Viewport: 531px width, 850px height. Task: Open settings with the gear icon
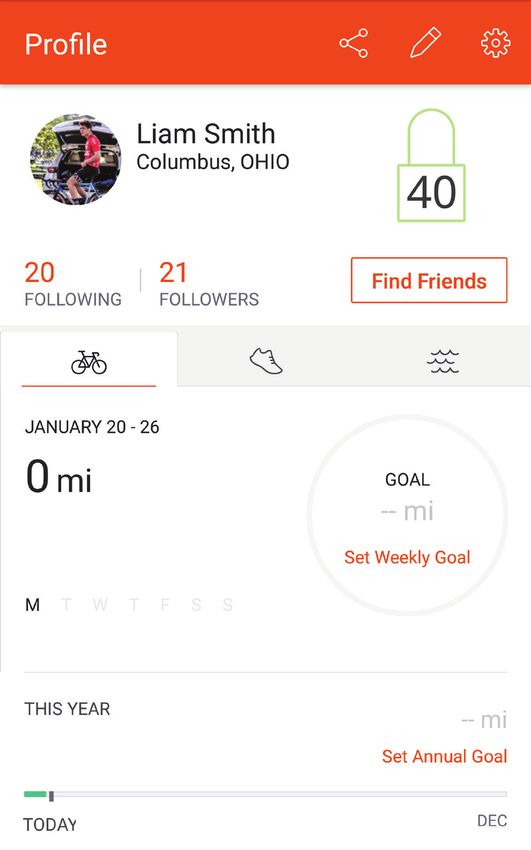[x=496, y=43]
